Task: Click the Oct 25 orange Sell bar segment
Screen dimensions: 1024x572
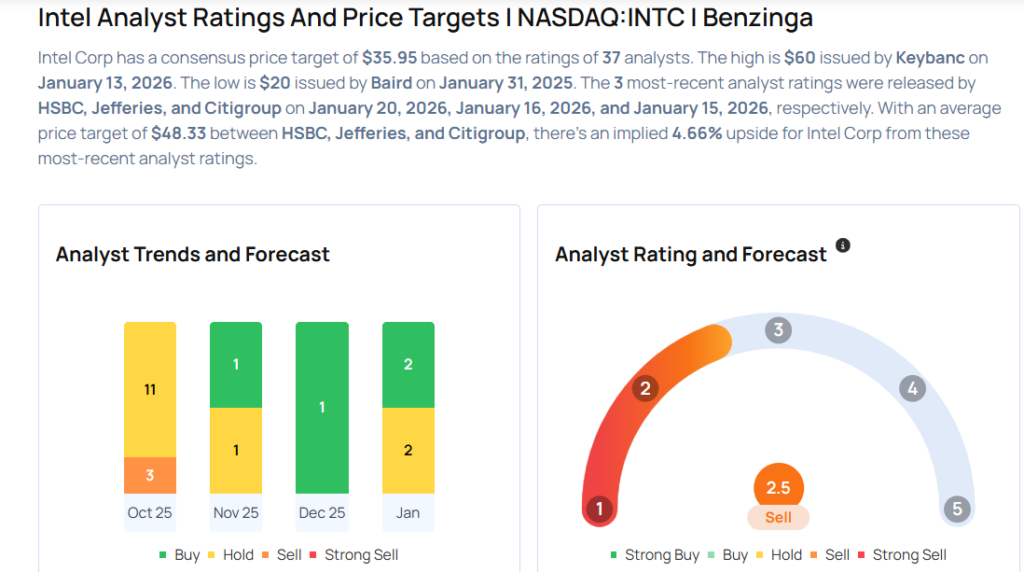Action: click(x=150, y=475)
